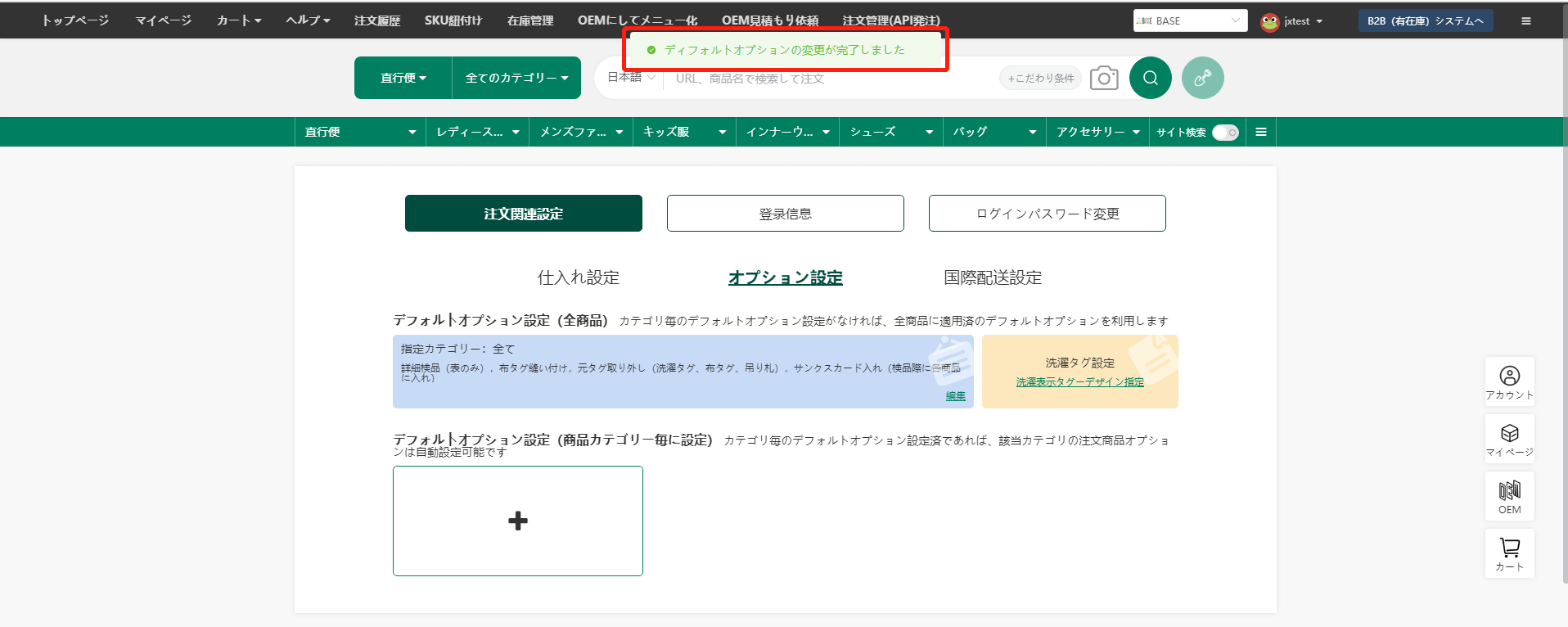
Task: Expand the 日本語 language dropdown
Action: coord(631,78)
